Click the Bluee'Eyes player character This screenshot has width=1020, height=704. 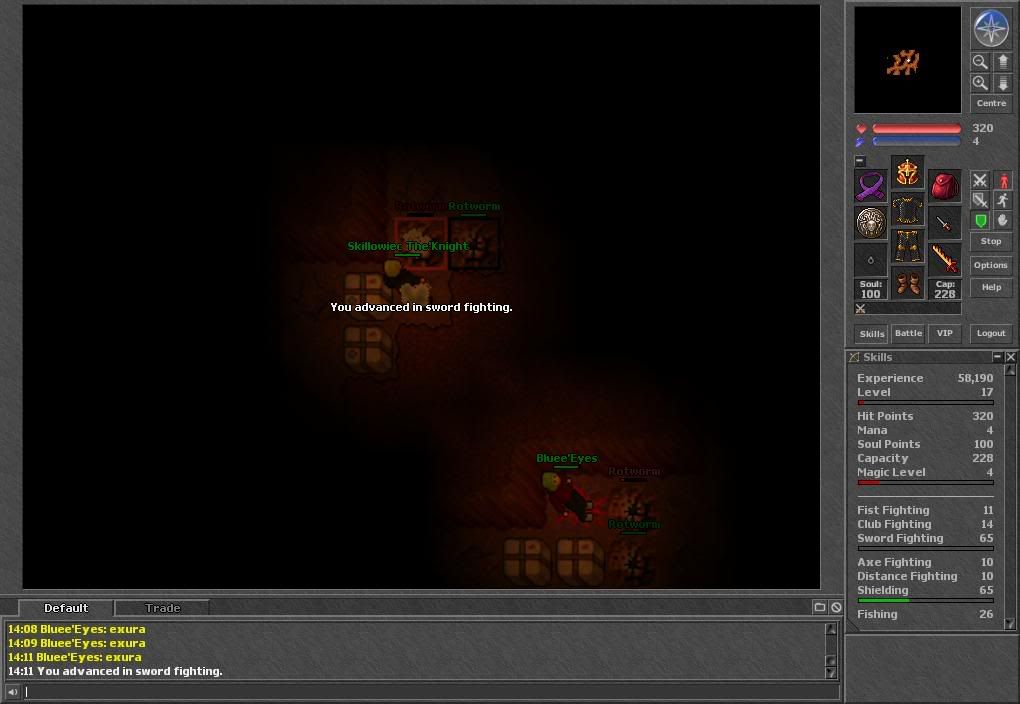[566, 498]
